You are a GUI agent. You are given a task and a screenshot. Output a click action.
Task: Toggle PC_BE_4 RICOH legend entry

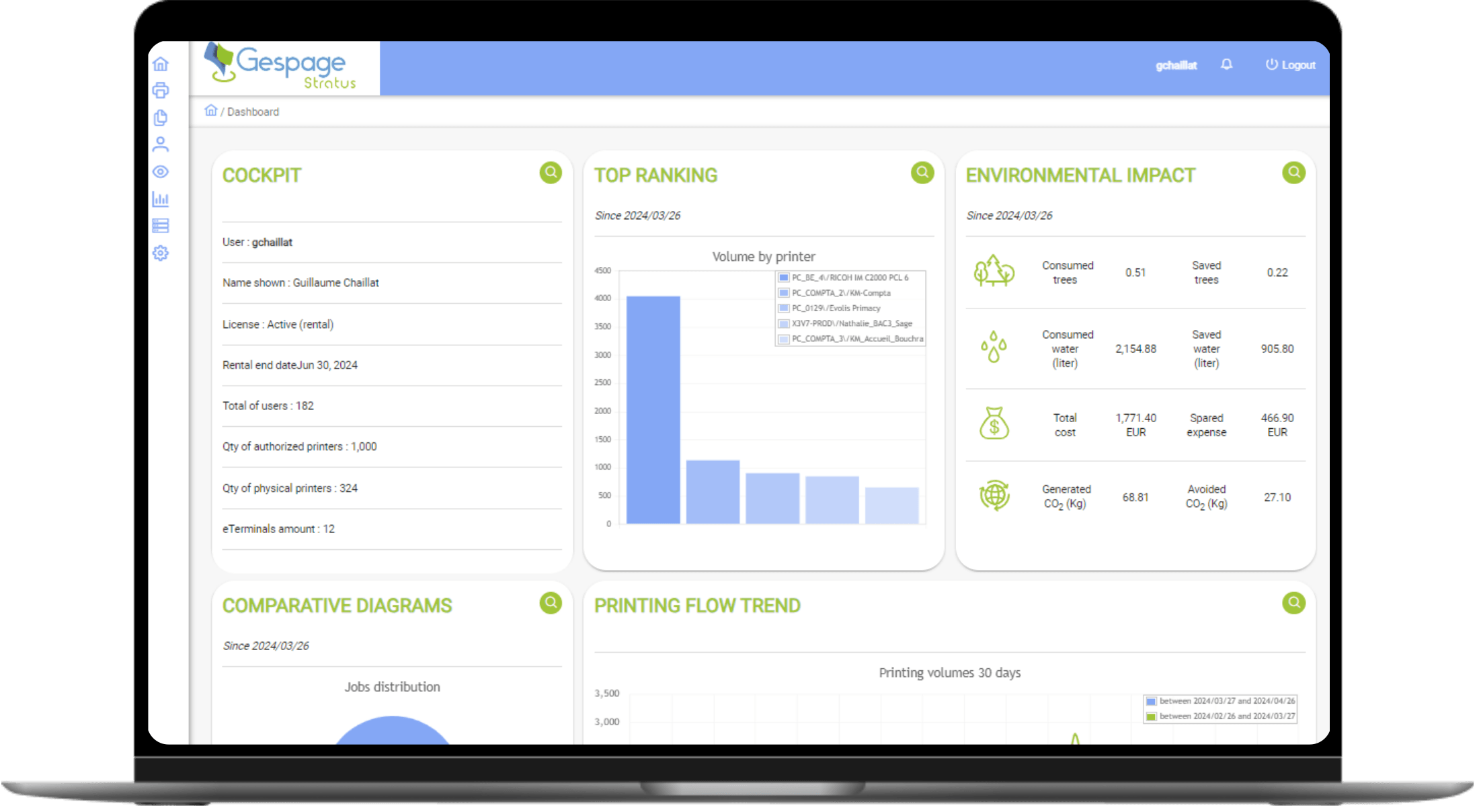844,278
